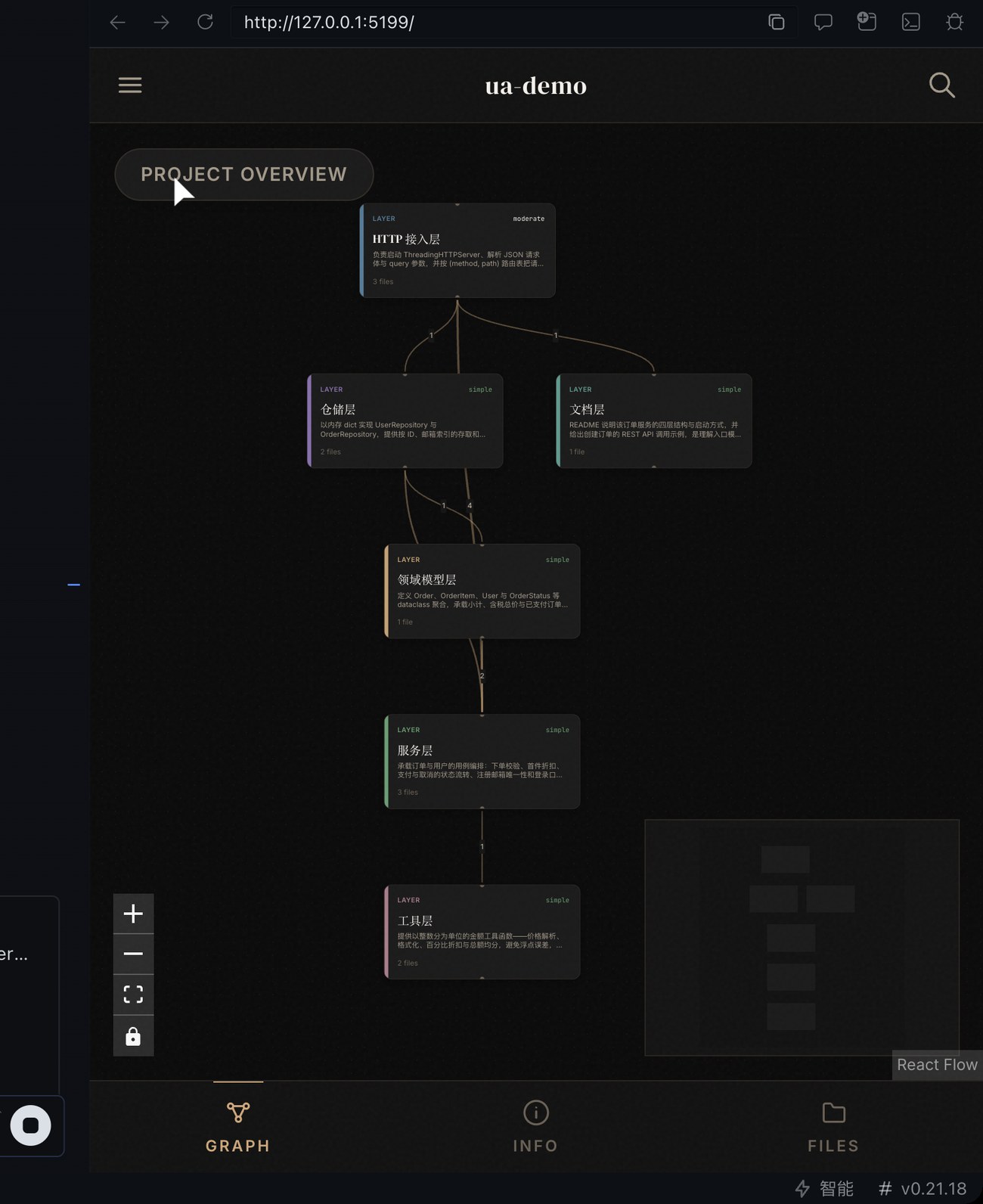Click the 3 files text in HTTP 接入层

pos(383,281)
